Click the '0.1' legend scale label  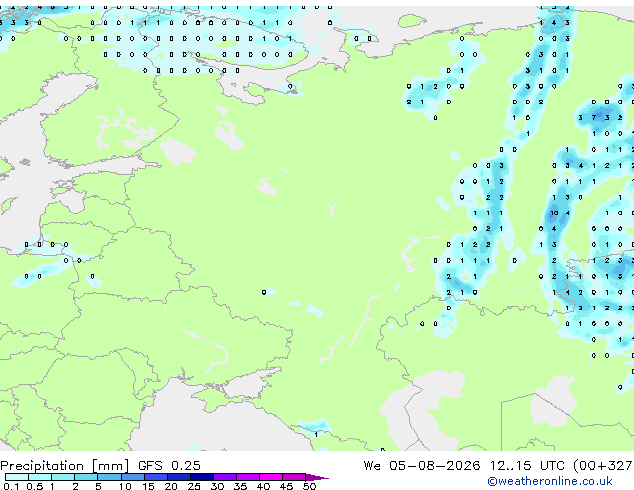pos(11,486)
